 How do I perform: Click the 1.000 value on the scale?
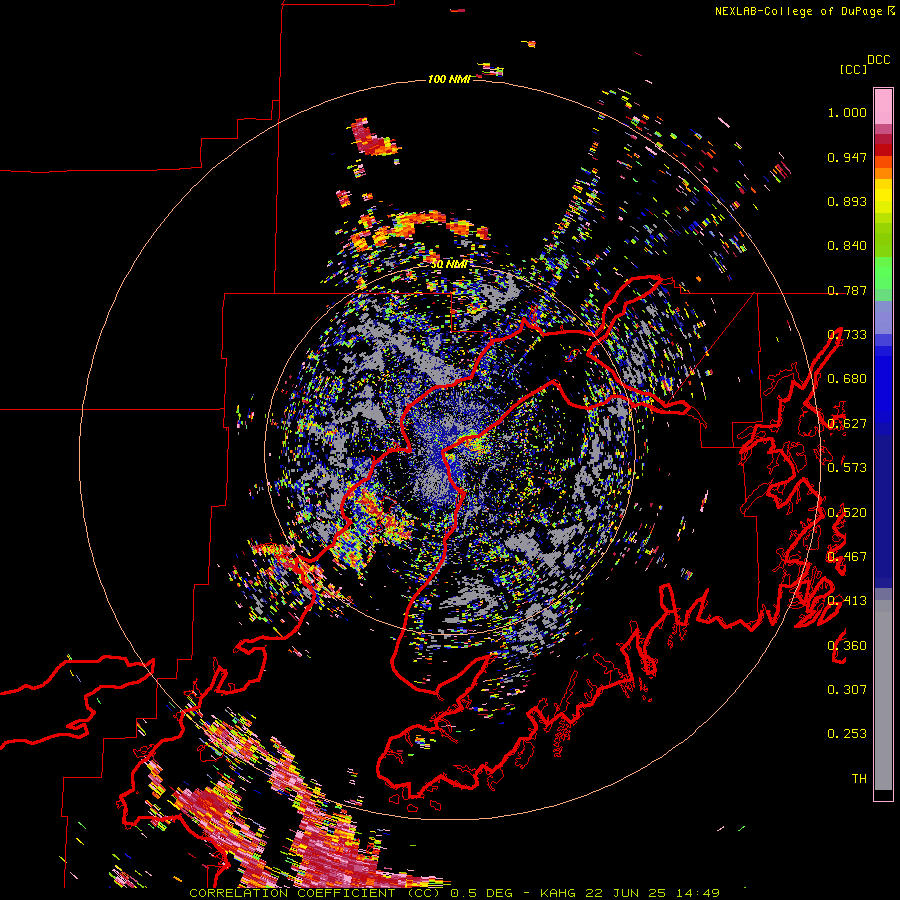pyautogui.click(x=847, y=112)
